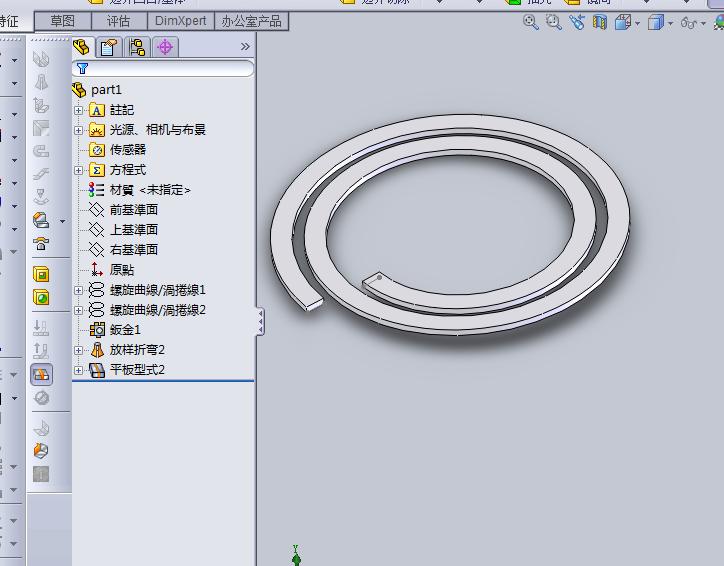Click the Previous View icon

tap(577, 22)
